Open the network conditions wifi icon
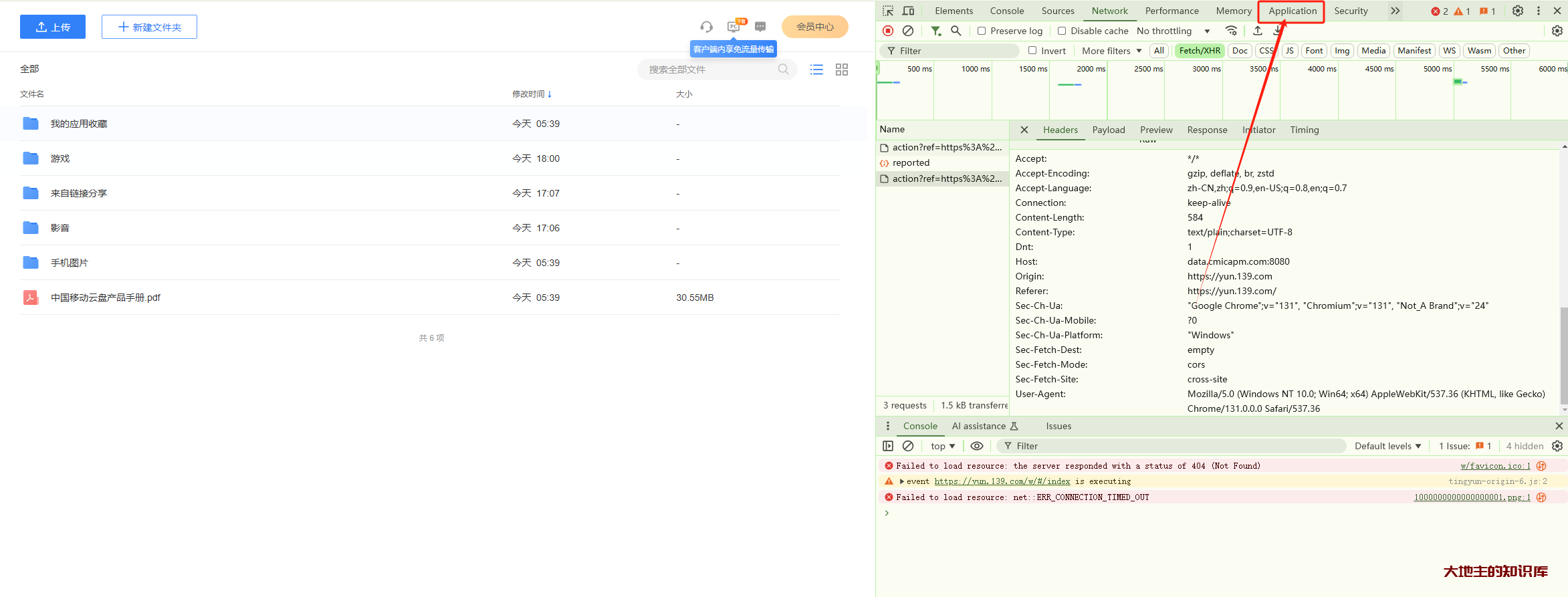 click(1231, 31)
